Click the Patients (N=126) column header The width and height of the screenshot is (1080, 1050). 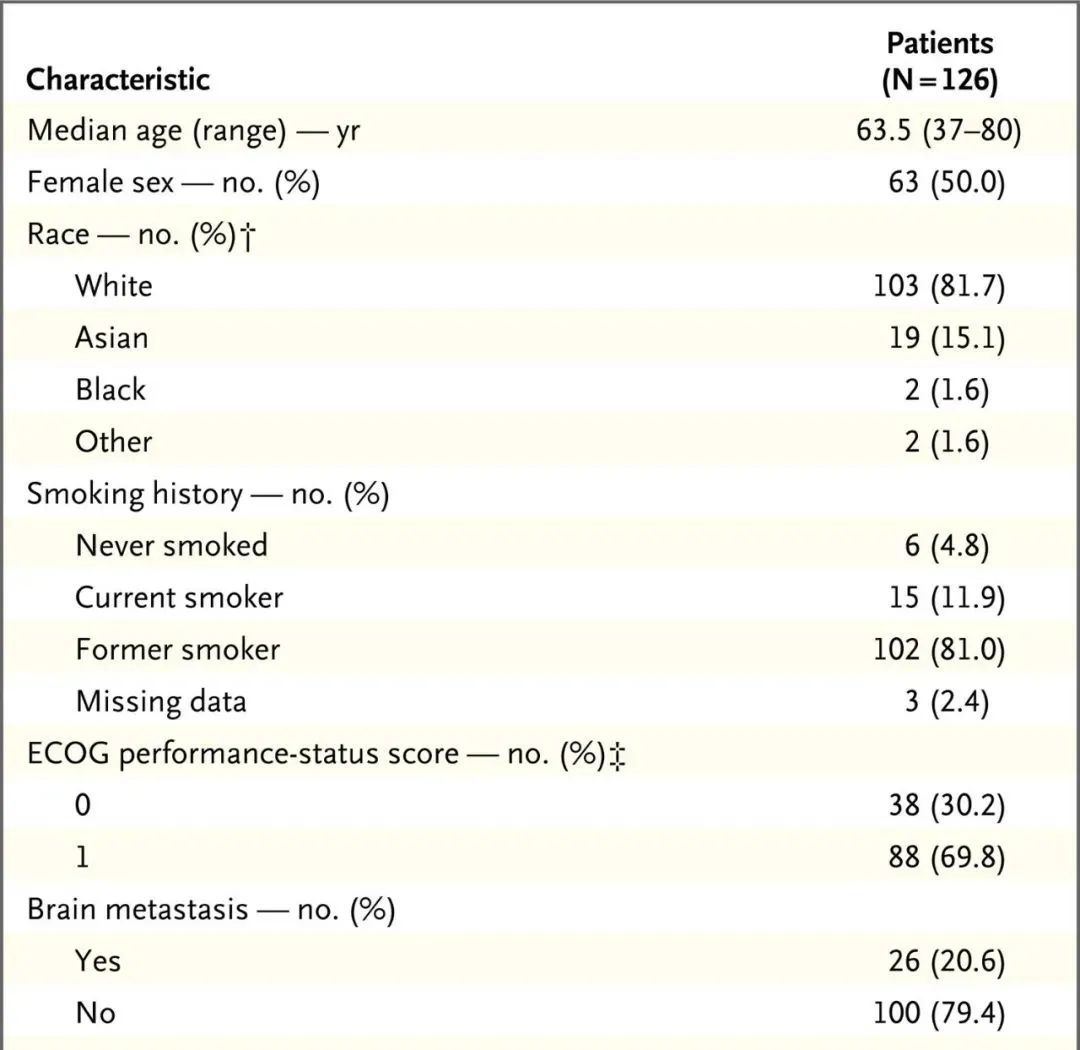coord(939,62)
